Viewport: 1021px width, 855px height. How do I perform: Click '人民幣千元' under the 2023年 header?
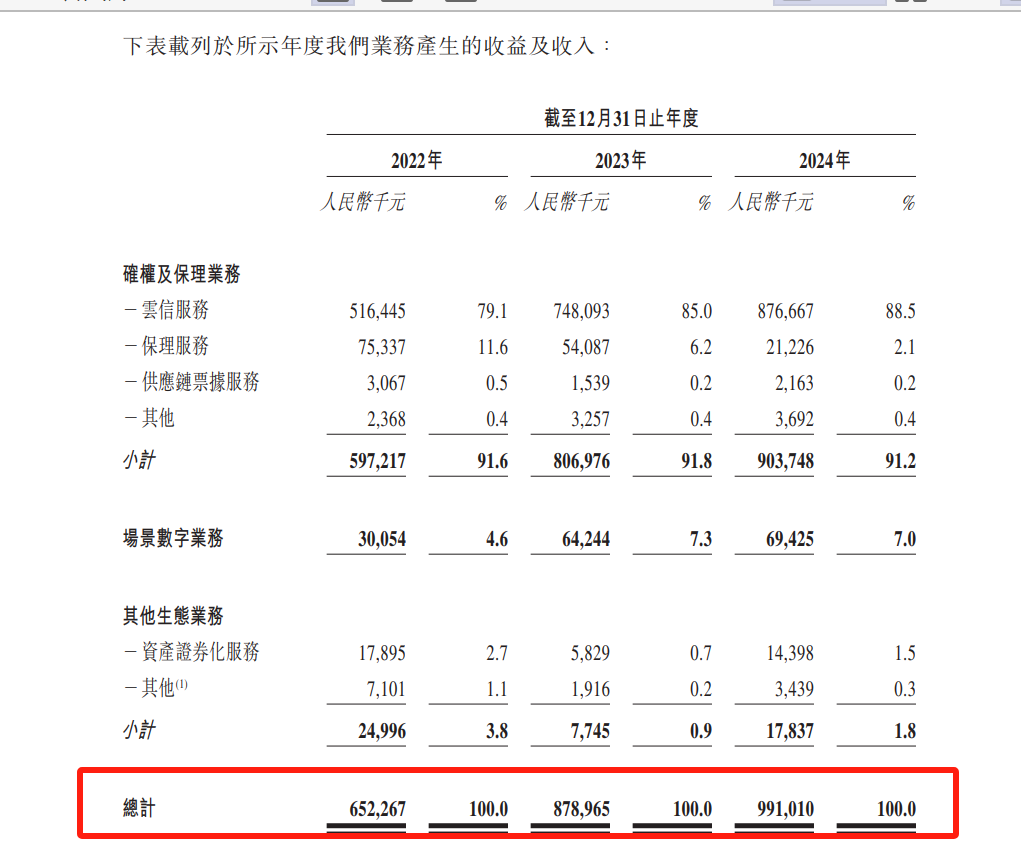tap(566, 202)
